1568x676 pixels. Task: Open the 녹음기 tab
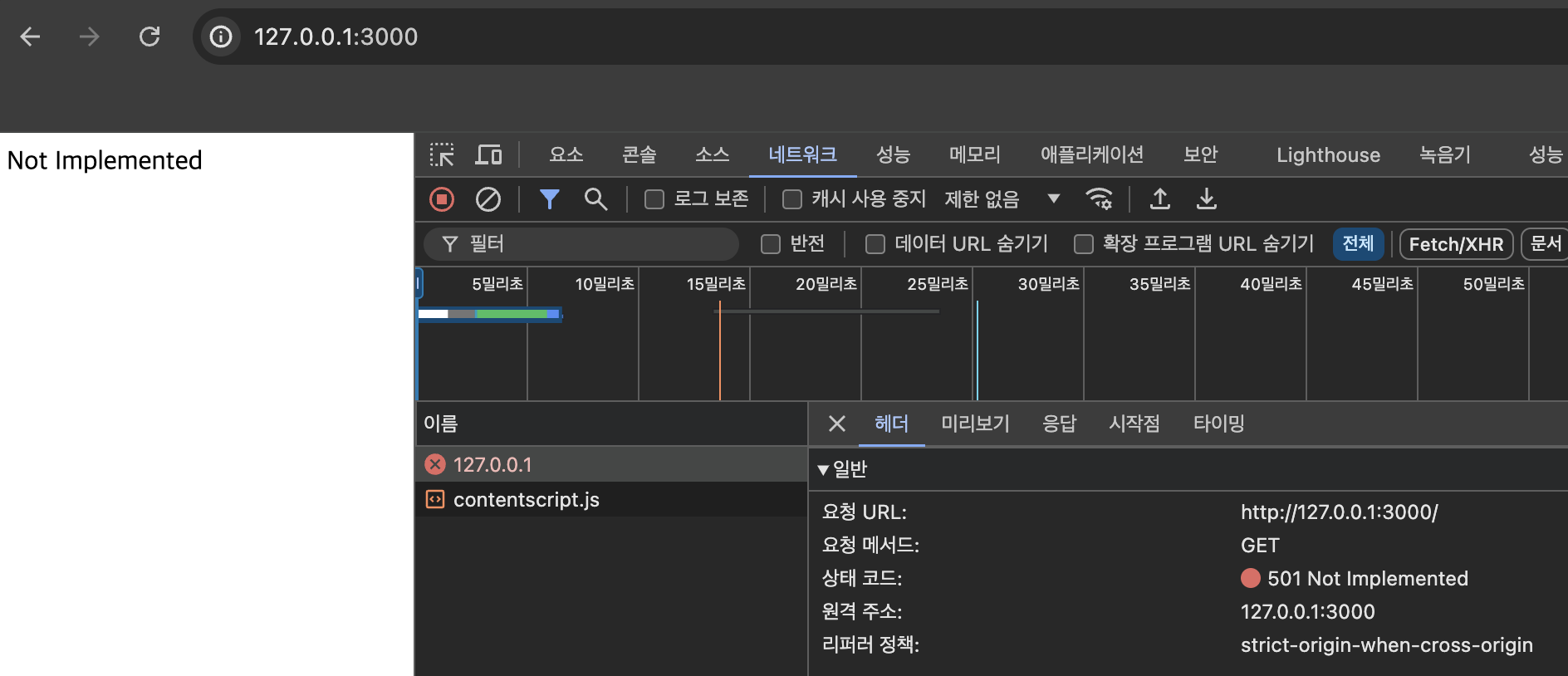tap(1445, 154)
